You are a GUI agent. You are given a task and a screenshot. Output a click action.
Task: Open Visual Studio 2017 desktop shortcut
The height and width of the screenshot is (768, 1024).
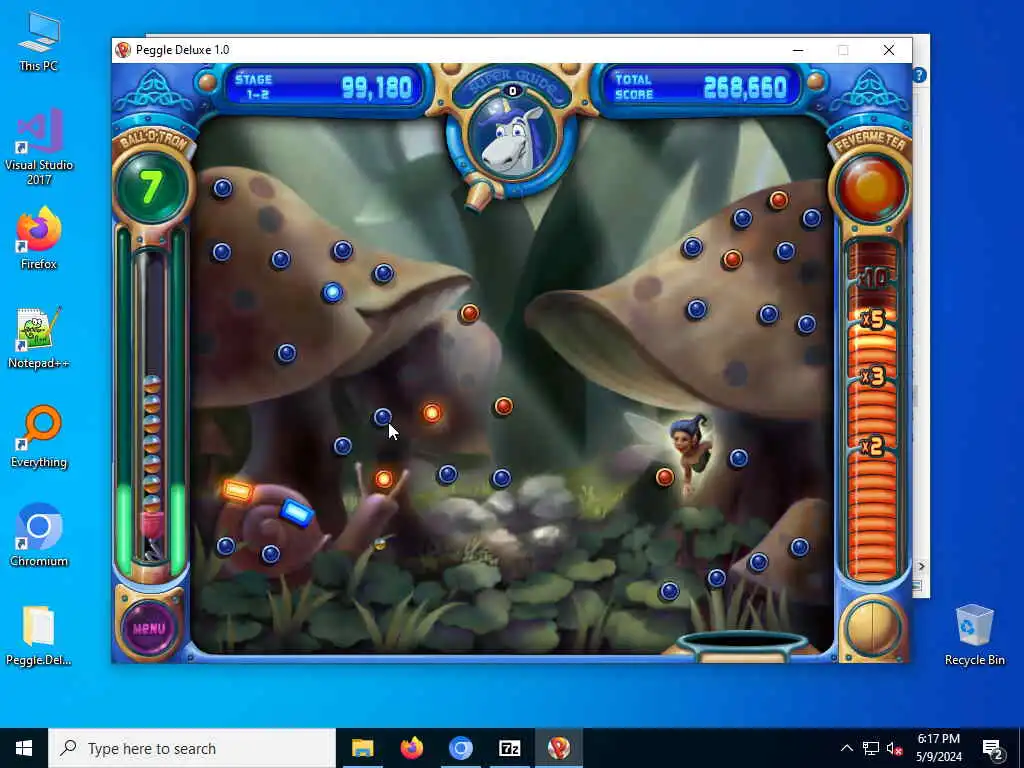click(x=39, y=148)
